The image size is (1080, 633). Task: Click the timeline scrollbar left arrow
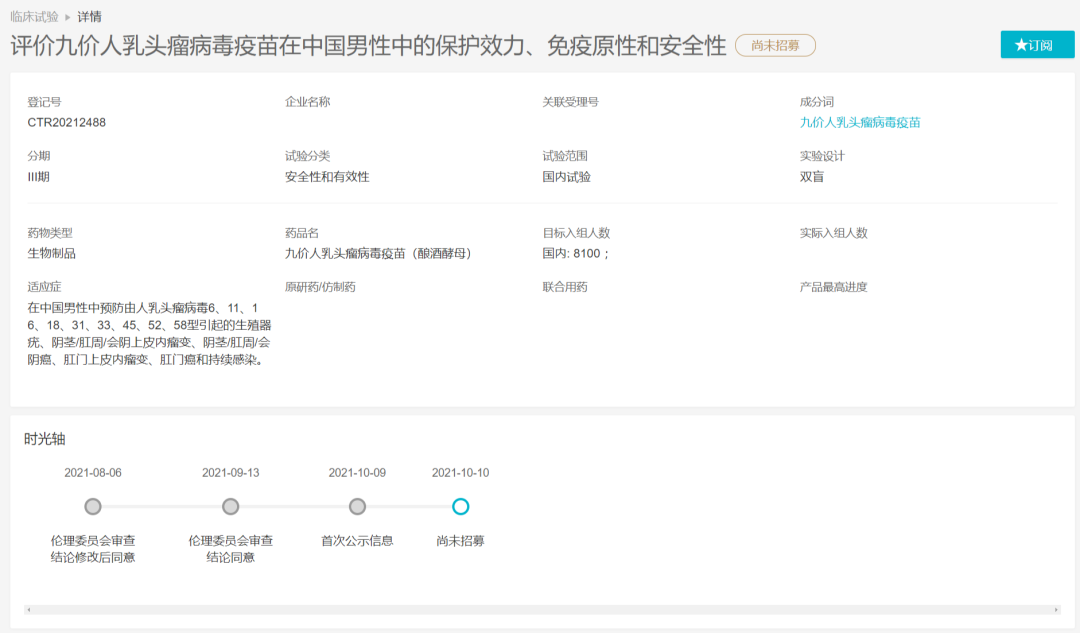28,609
